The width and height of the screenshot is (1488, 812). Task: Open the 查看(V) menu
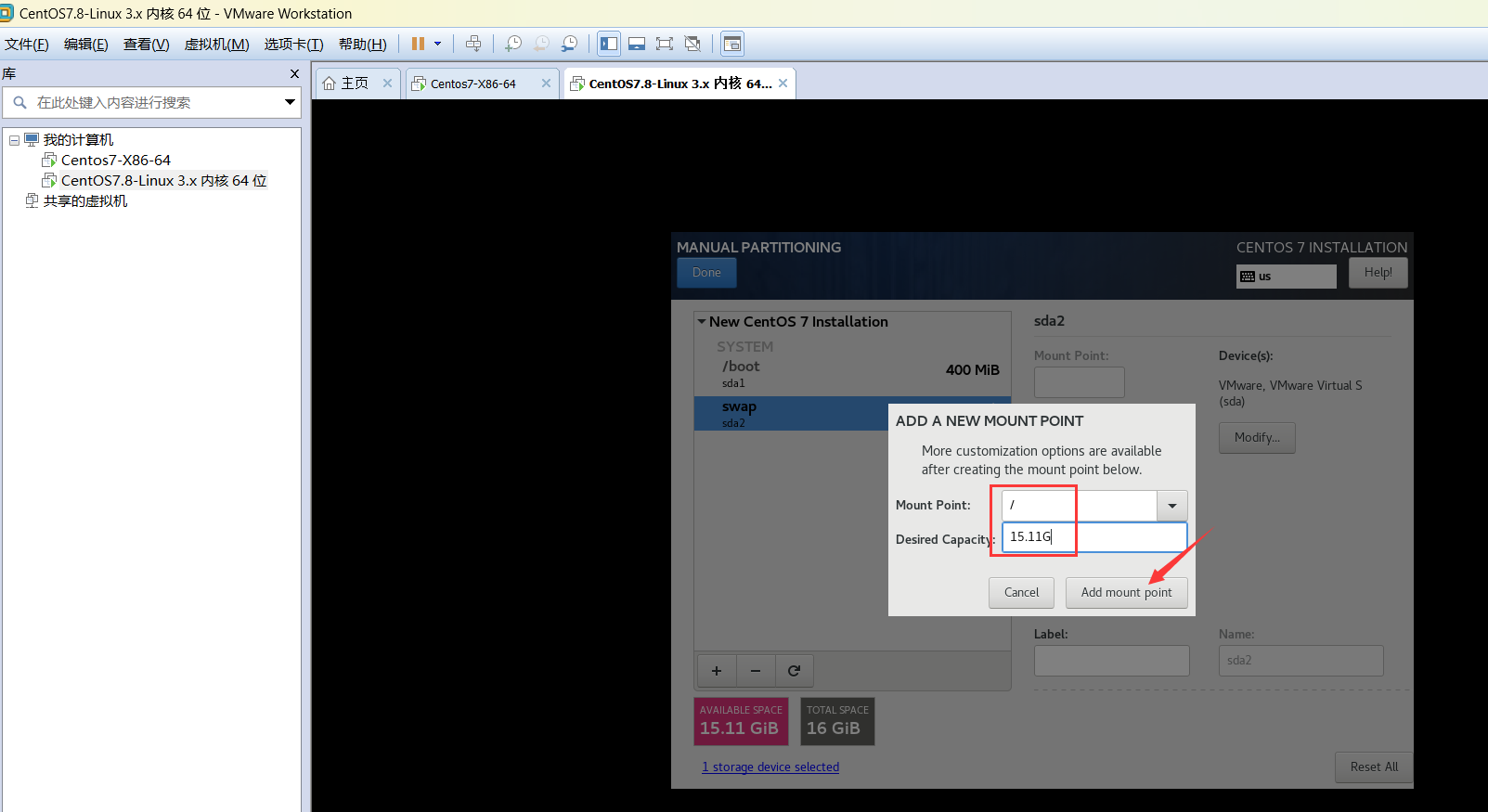click(x=147, y=45)
